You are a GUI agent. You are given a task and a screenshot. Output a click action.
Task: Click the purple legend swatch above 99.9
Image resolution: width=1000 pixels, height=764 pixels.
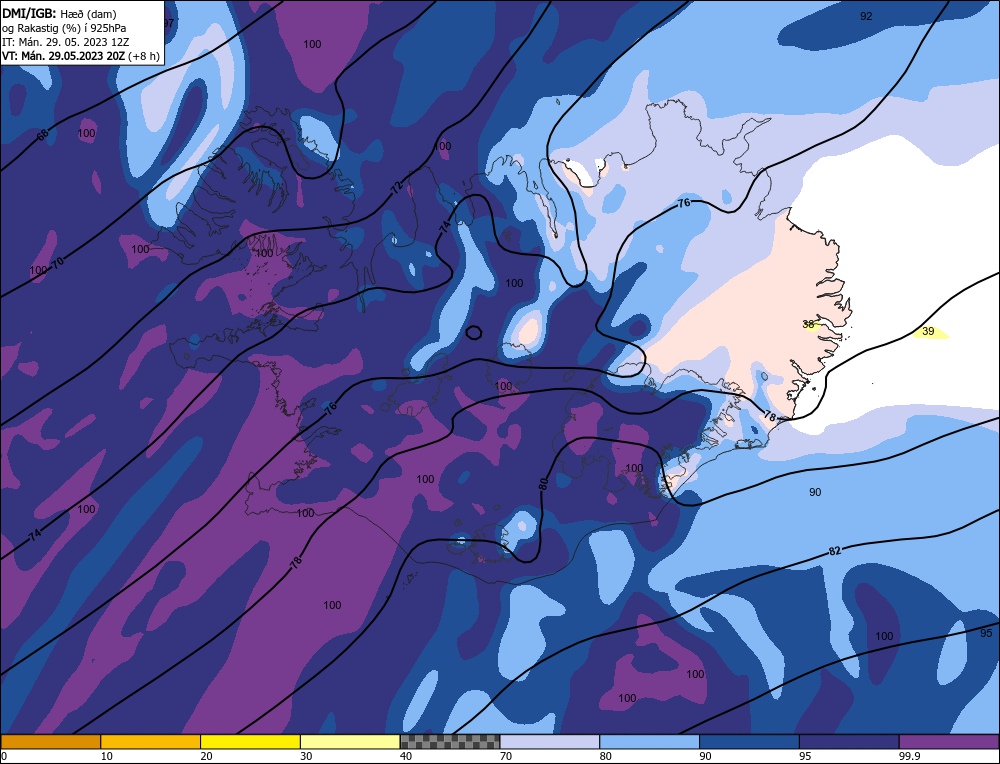(x=949, y=742)
